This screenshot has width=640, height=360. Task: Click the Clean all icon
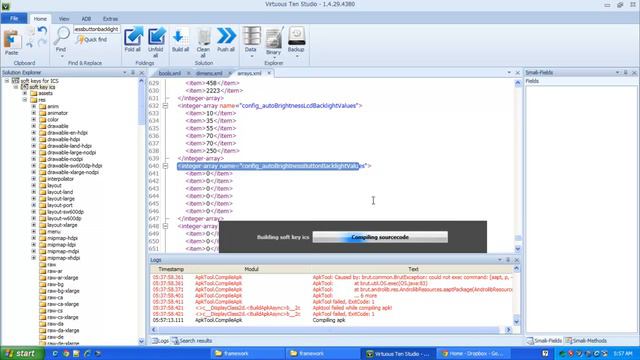coord(203,36)
